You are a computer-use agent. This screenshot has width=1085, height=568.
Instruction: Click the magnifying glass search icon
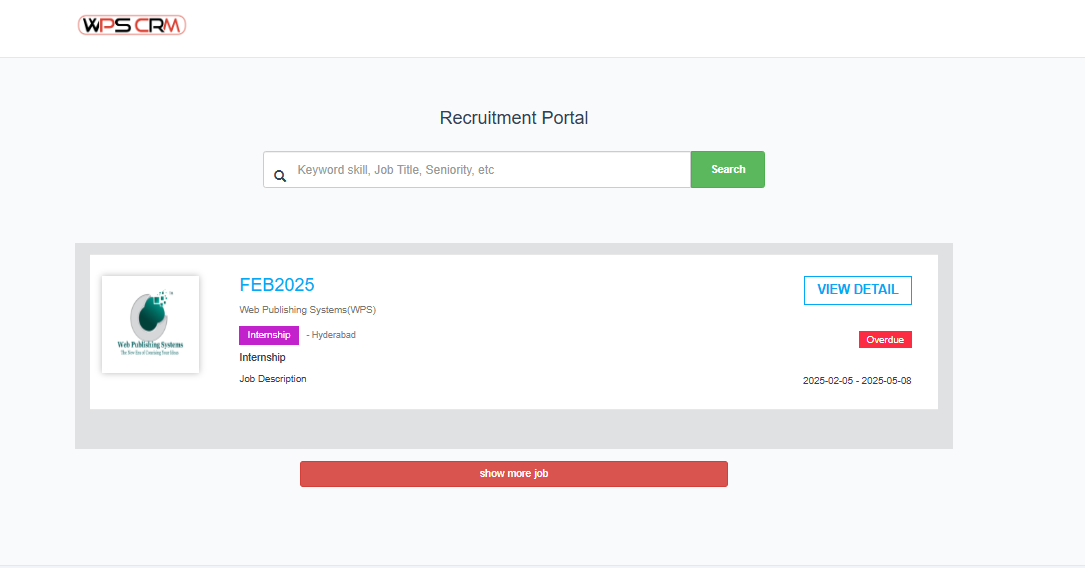pyautogui.click(x=280, y=175)
